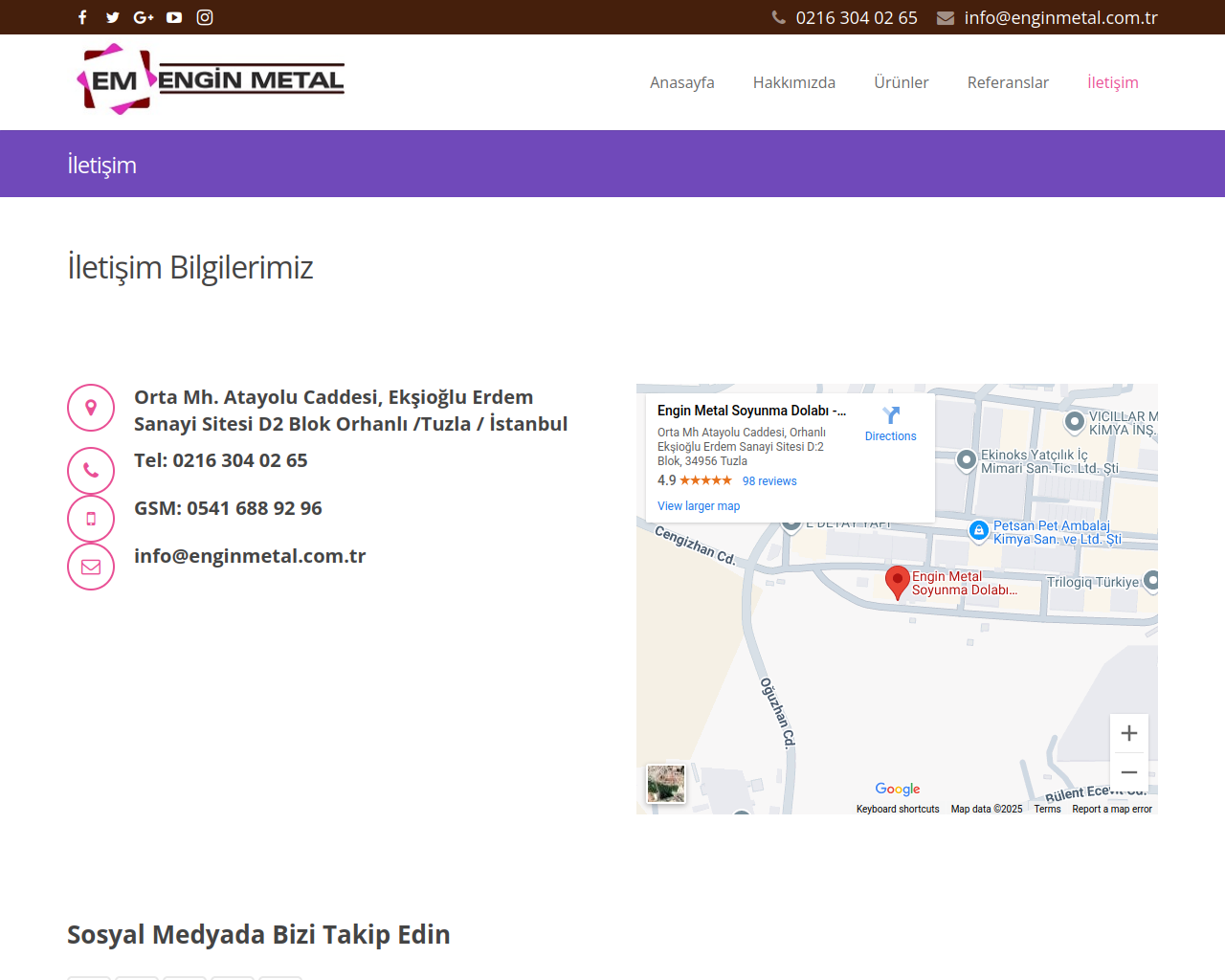Click the phone handset icon in the top bar

779,17
